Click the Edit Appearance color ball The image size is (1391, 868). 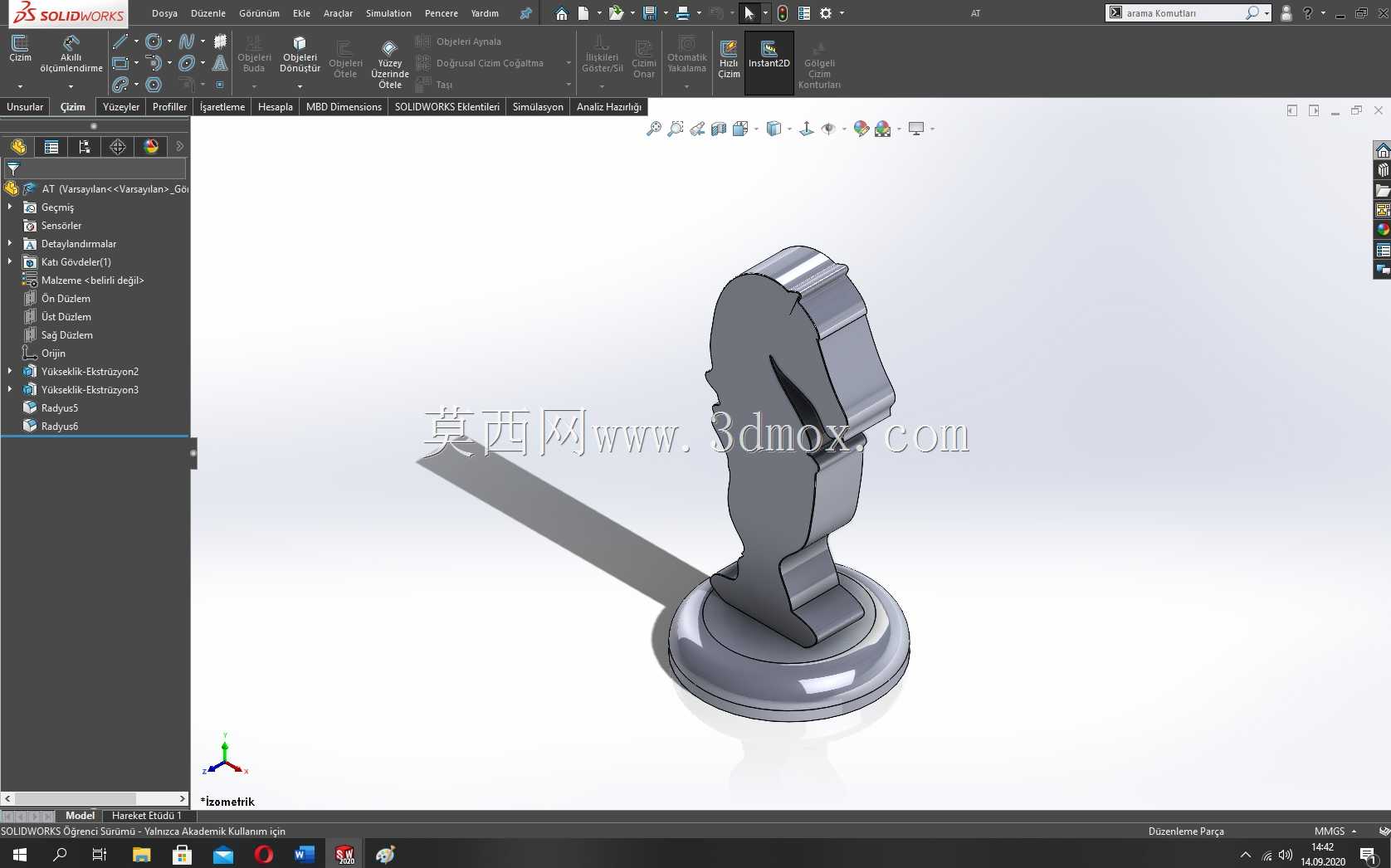(861, 129)
